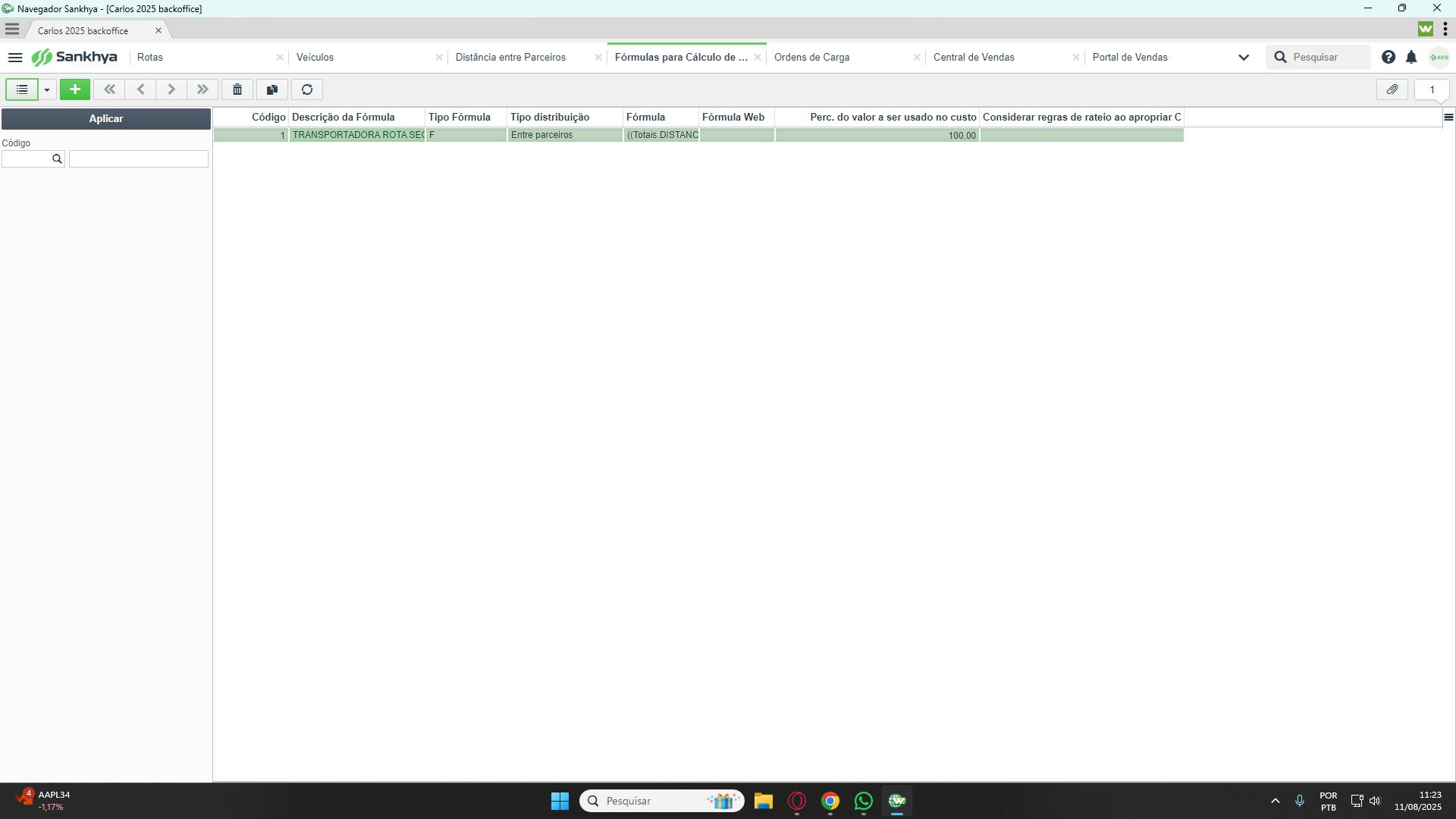Image resolution: width=1456 pixels, height=819 pixels.
Task: Open File Explorer from taskbar
Action: [x=763, y=802]
